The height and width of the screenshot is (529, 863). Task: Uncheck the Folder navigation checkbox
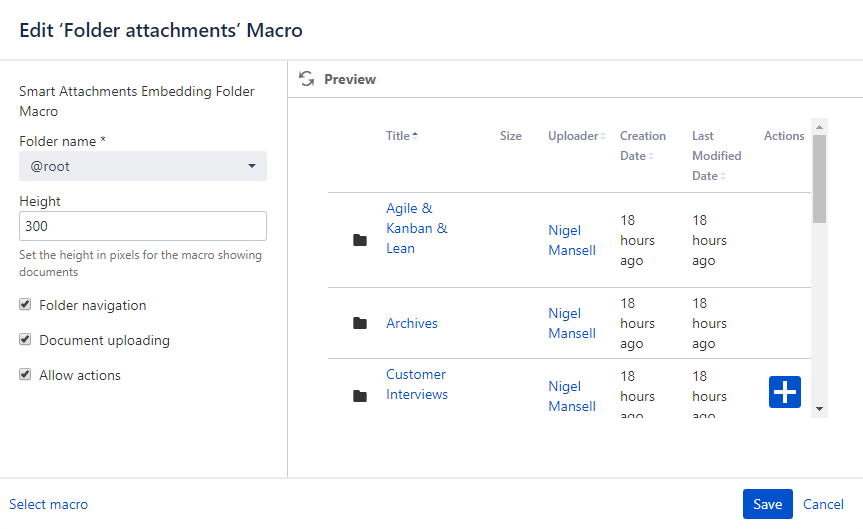[x=25, y=305]
